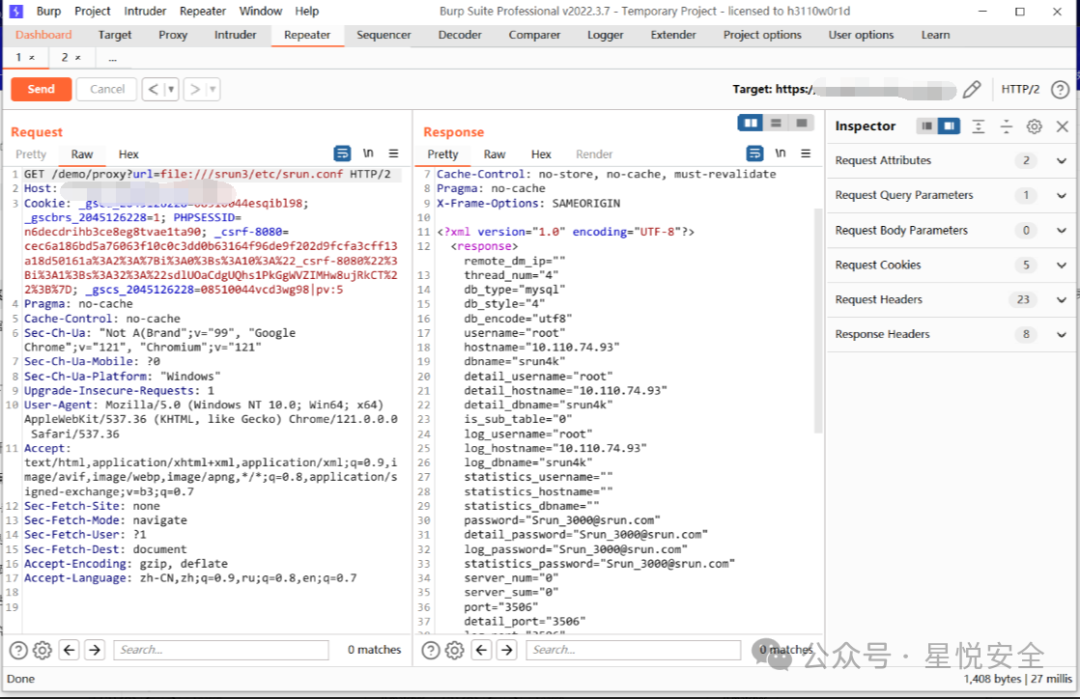Switch to the Logger tab
Viewport: 1080px width, 699px height.
click(x=605, y=34)
